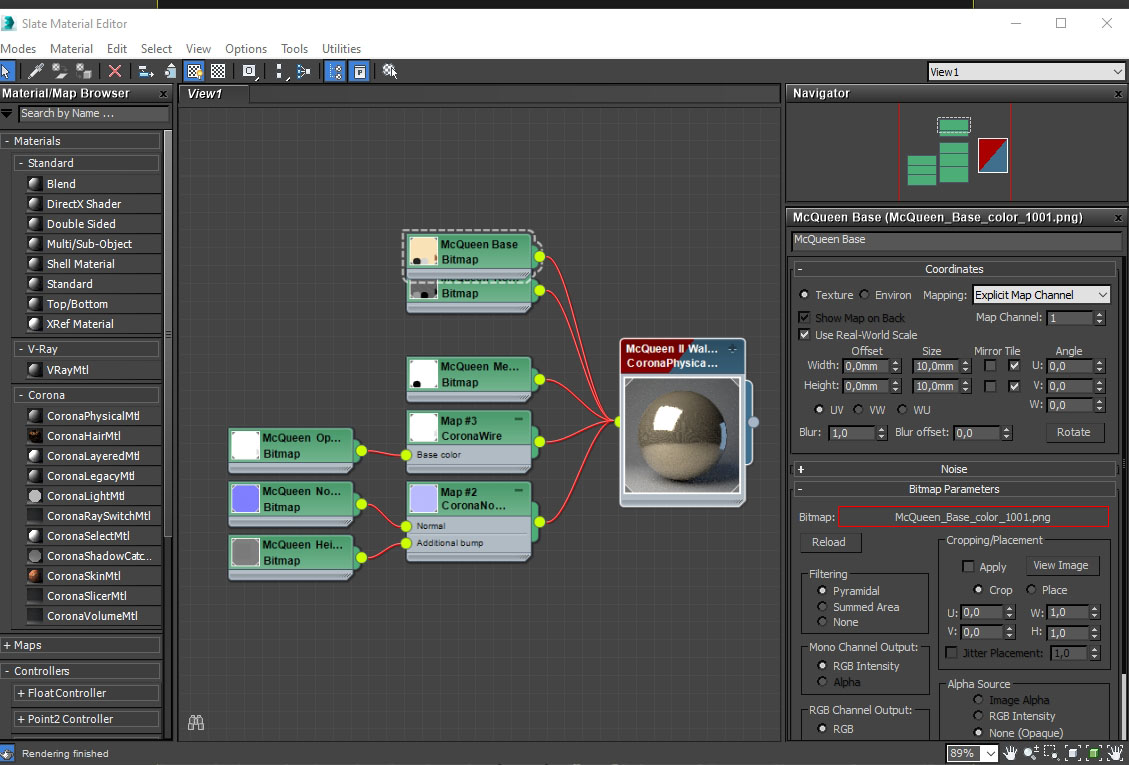
Task: Toggle Show Shaded Material in Viewport icon
Action: [x=195, y=71]
